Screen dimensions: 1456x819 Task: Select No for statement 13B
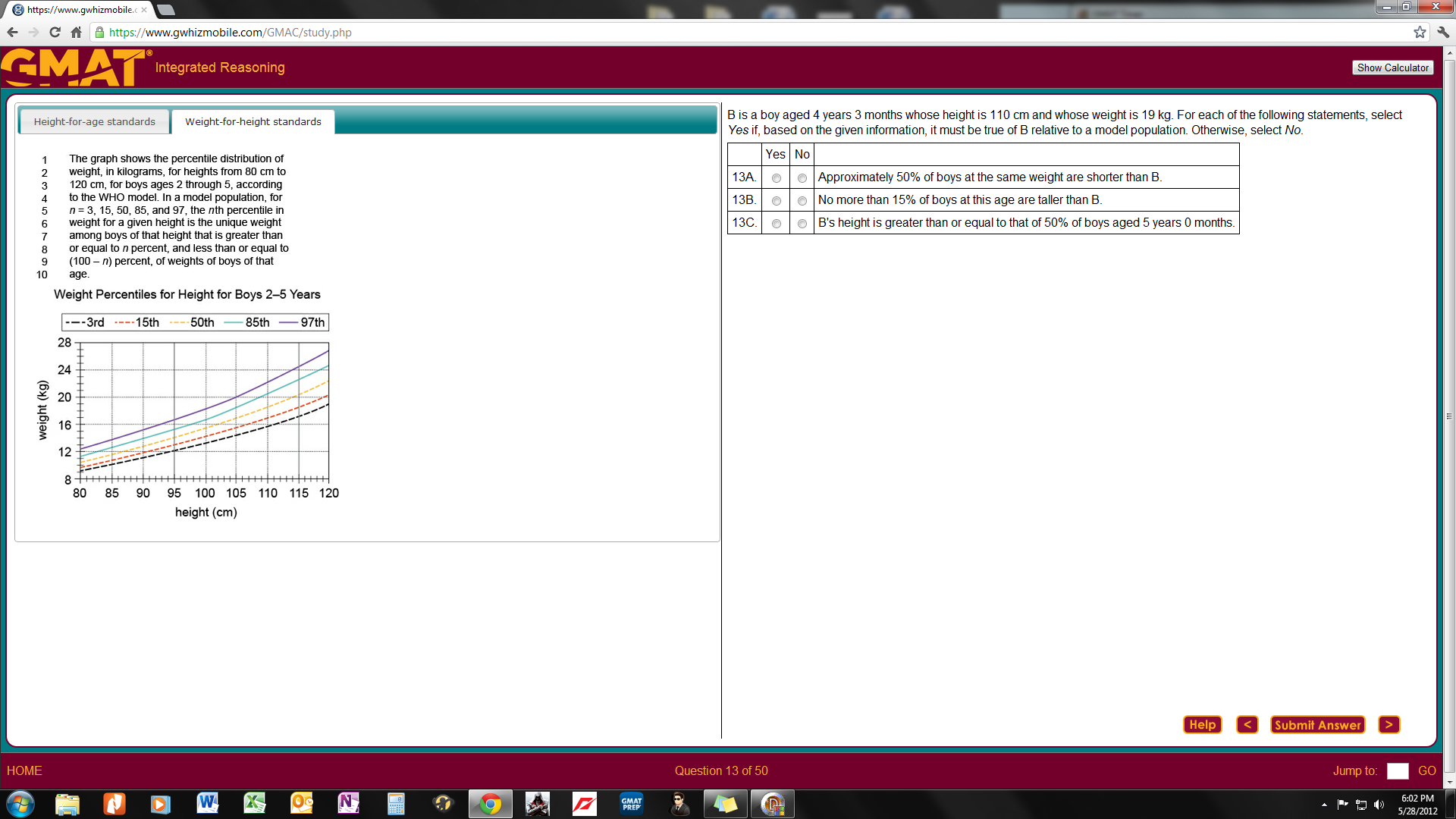point(802,201)
